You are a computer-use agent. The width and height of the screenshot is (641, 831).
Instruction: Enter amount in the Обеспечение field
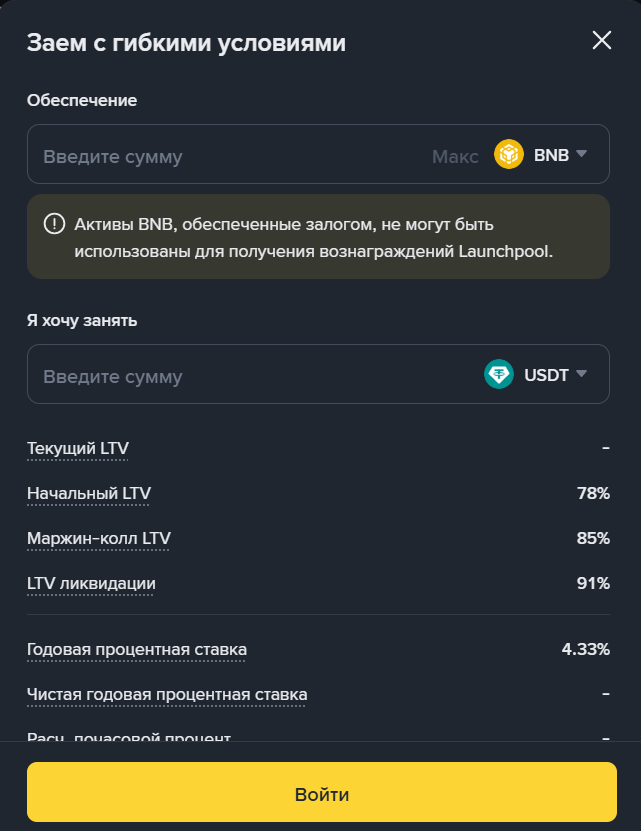[220, 156]
